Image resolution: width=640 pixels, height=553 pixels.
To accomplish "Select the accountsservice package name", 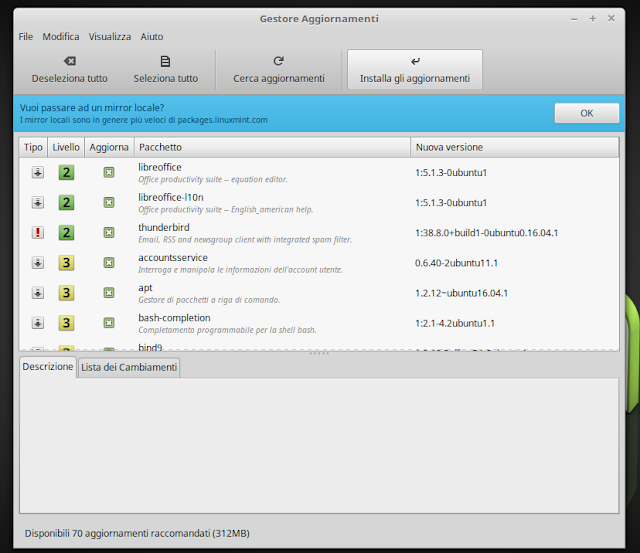I will pos(173,258).
